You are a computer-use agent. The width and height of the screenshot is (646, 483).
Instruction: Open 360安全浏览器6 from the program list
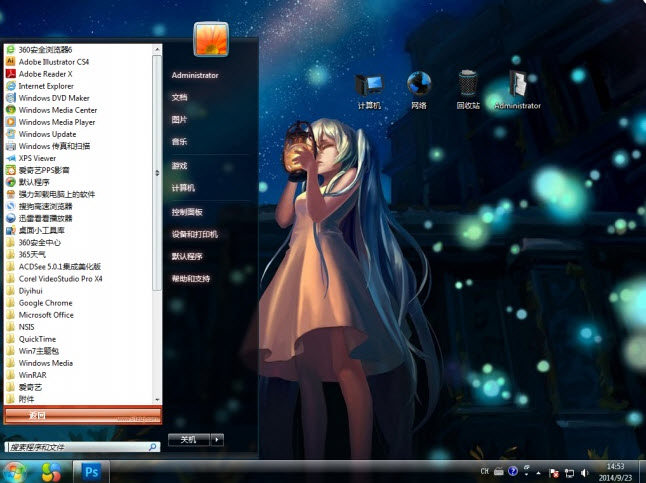pyautogui.click(x=40, y=49)
